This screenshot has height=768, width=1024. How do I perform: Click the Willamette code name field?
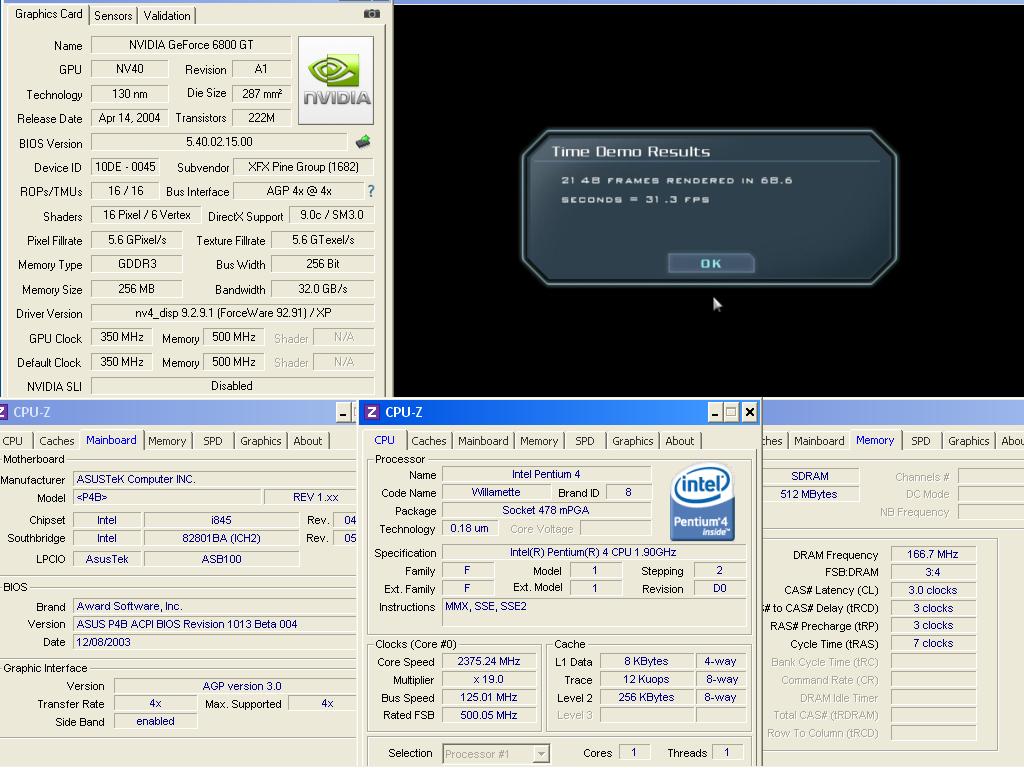(x=496, y=492)
